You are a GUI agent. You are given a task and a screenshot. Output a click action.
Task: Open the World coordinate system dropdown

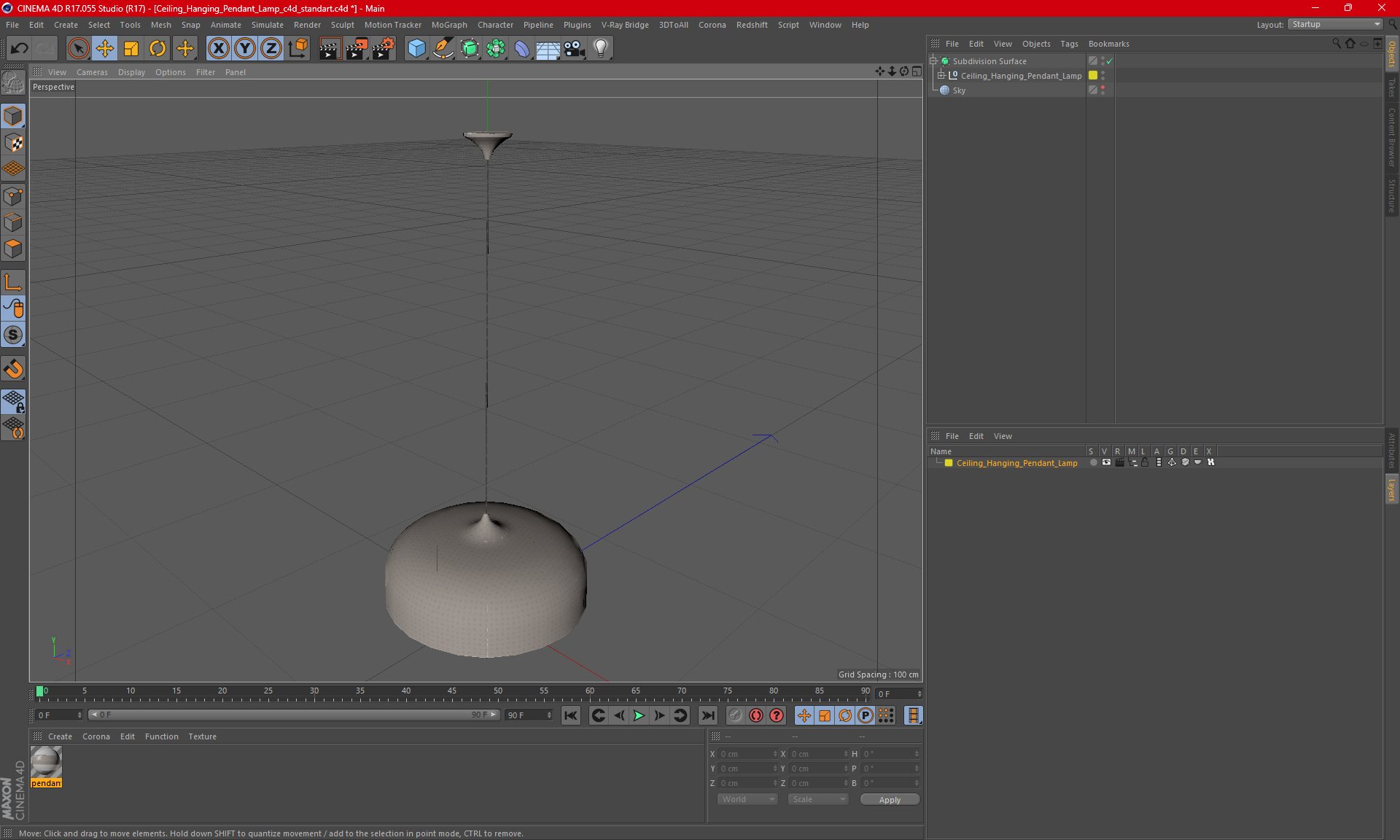click(747, 799)
